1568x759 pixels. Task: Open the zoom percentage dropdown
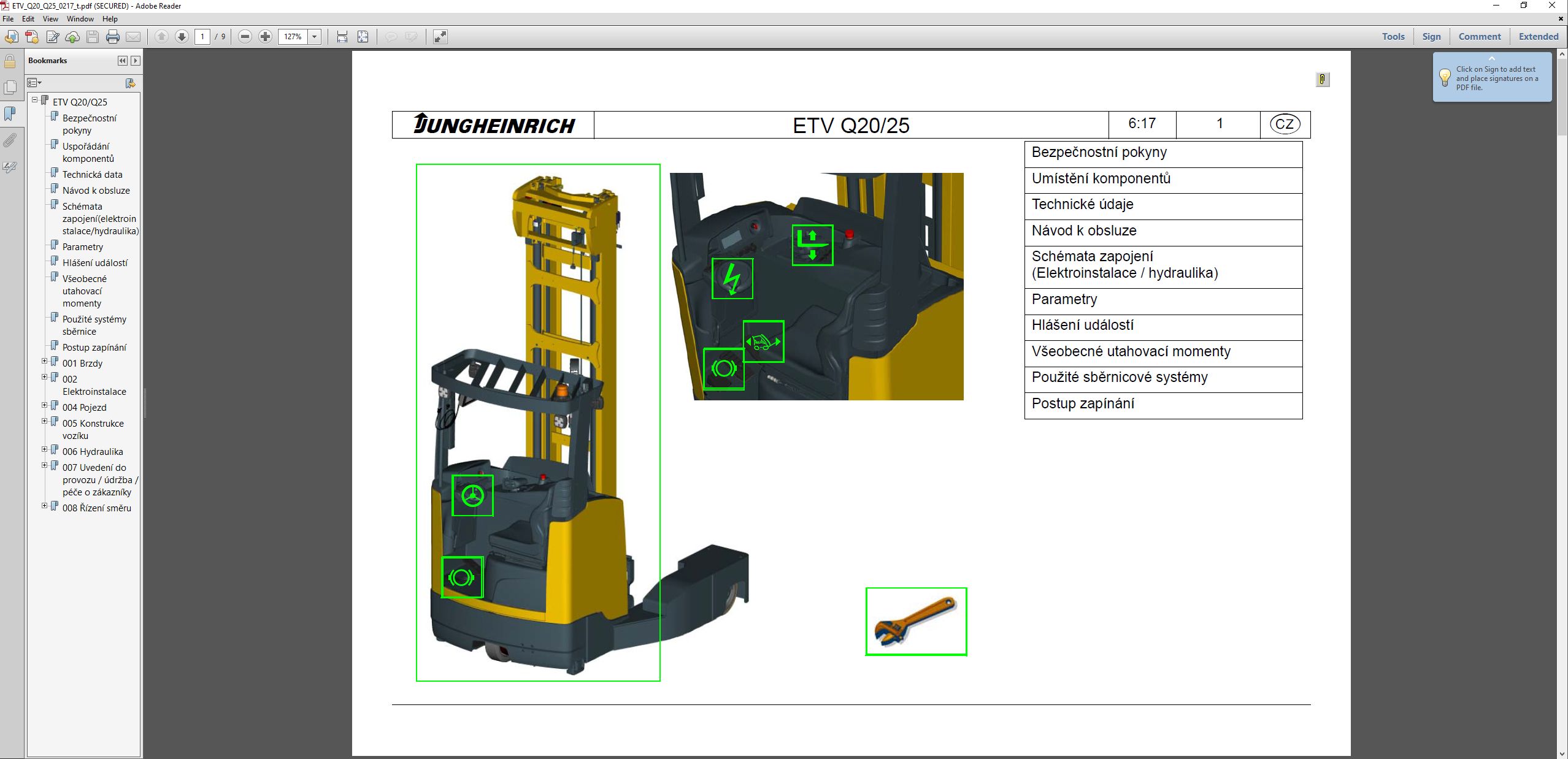(x=314, y=37)
